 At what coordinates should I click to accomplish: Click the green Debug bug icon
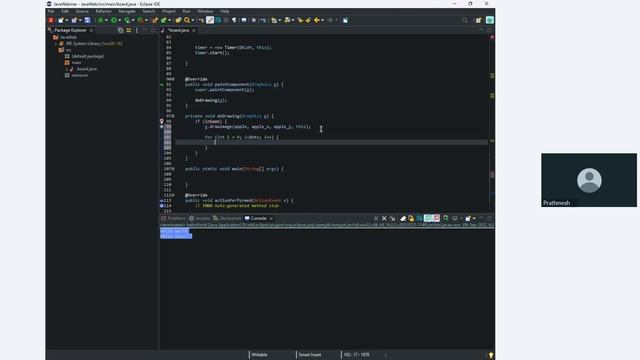pyautogui.click(x=100, y=20)
